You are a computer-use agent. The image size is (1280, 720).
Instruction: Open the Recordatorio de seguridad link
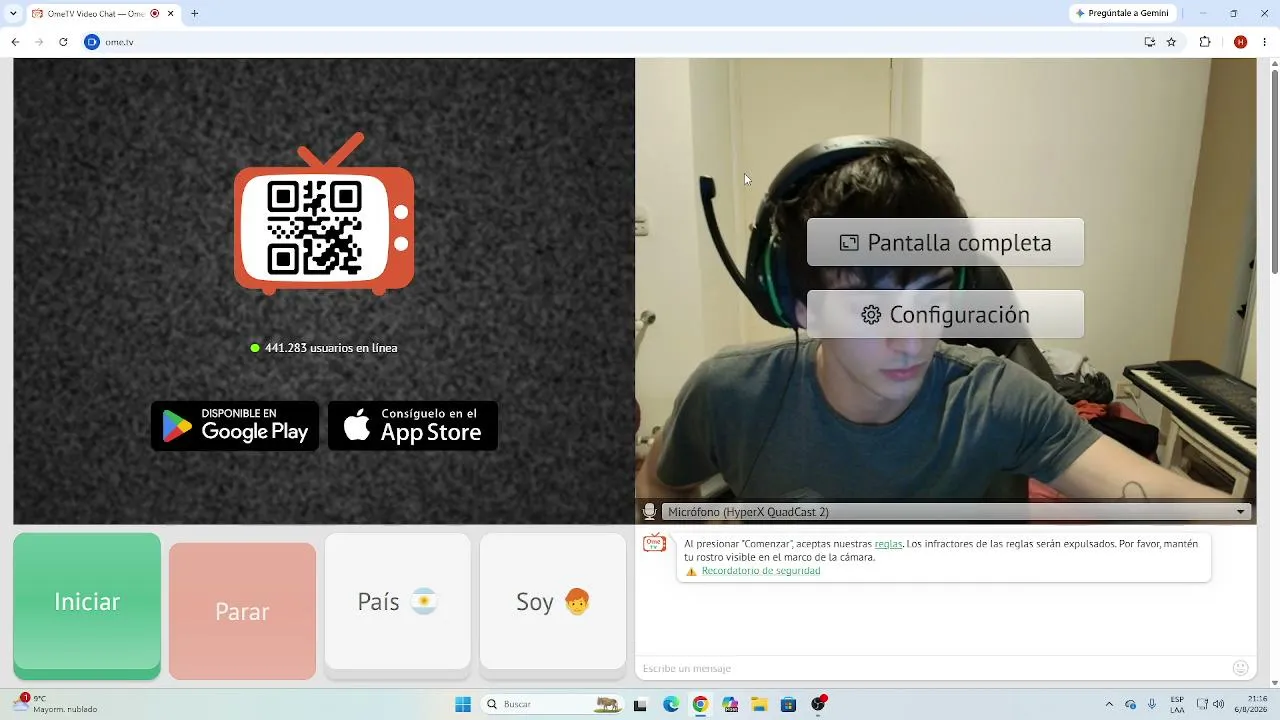click(x=761, y=571)
